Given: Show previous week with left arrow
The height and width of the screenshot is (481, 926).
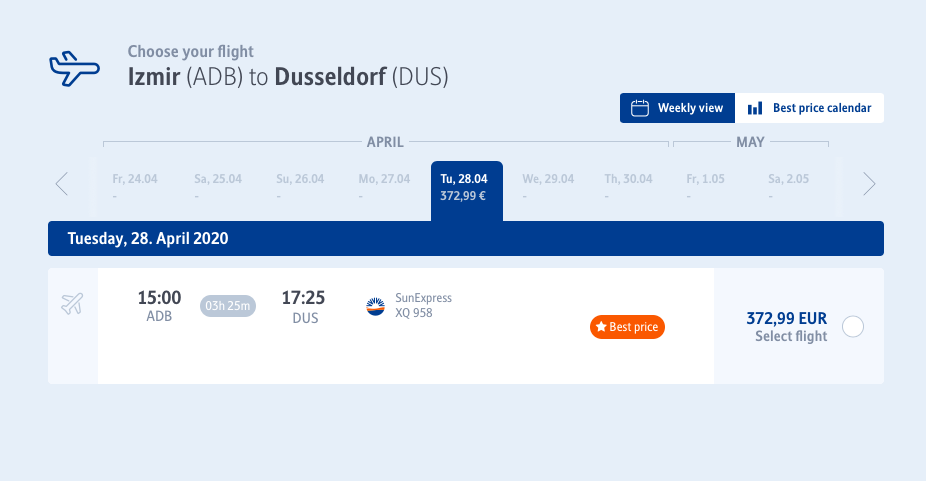Looking at the screenshot, I should pyautogui.click(x=62, y=184).
